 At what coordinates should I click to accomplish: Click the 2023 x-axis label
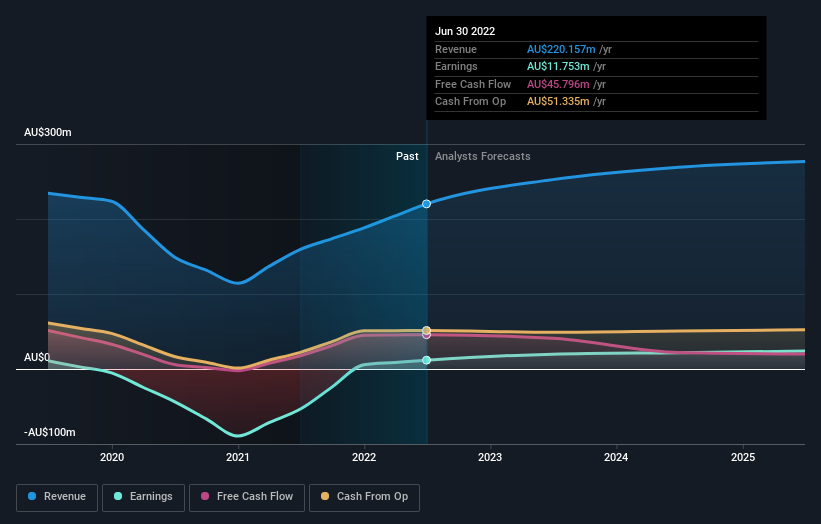point(490,458)
